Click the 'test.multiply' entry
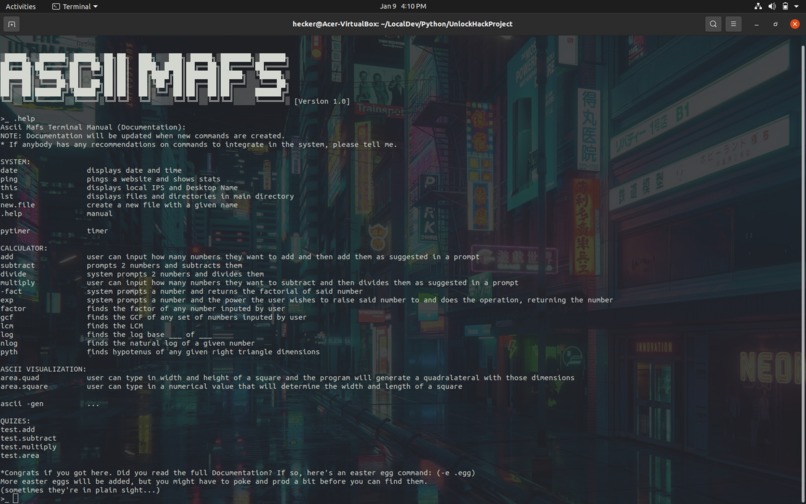Viewport: 806px width, 504px height. [x=28, y=447]
